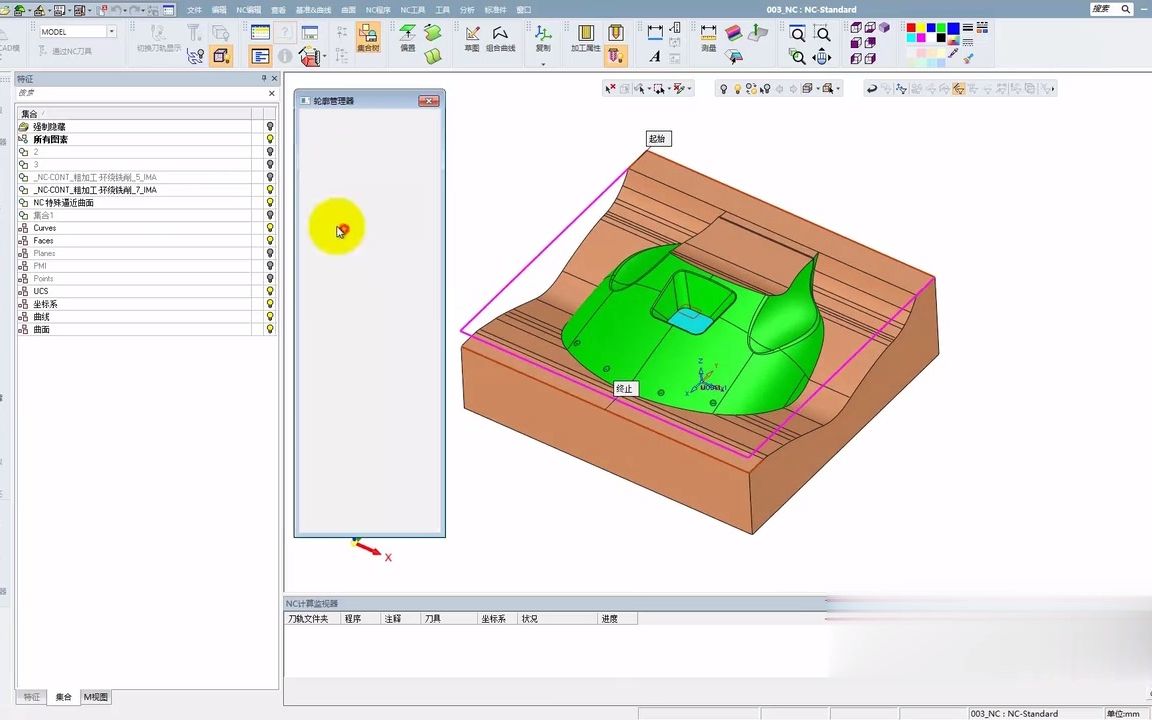The width and height of the screenshot is (1152, 720).
Task: Open the 草图 (sketch) tool
Action: coord(472,36)
